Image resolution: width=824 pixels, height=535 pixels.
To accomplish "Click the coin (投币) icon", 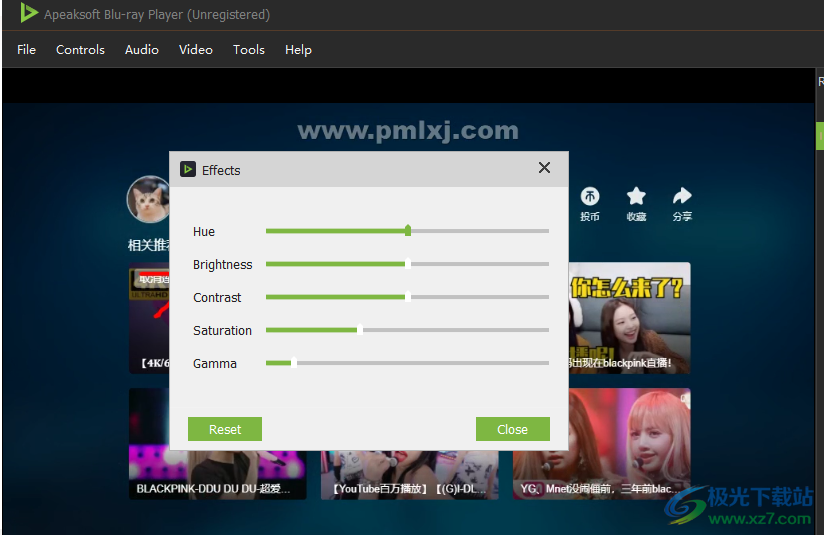I will coord(590,197).
